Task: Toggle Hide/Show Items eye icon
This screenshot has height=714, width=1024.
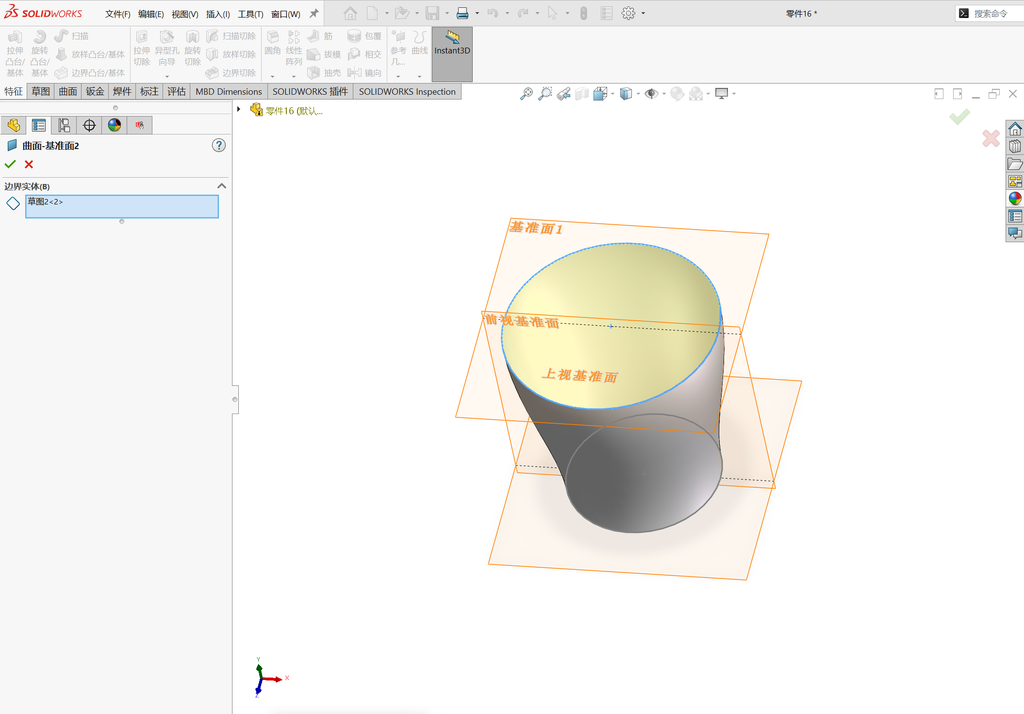Action: [x=651, y=94]
